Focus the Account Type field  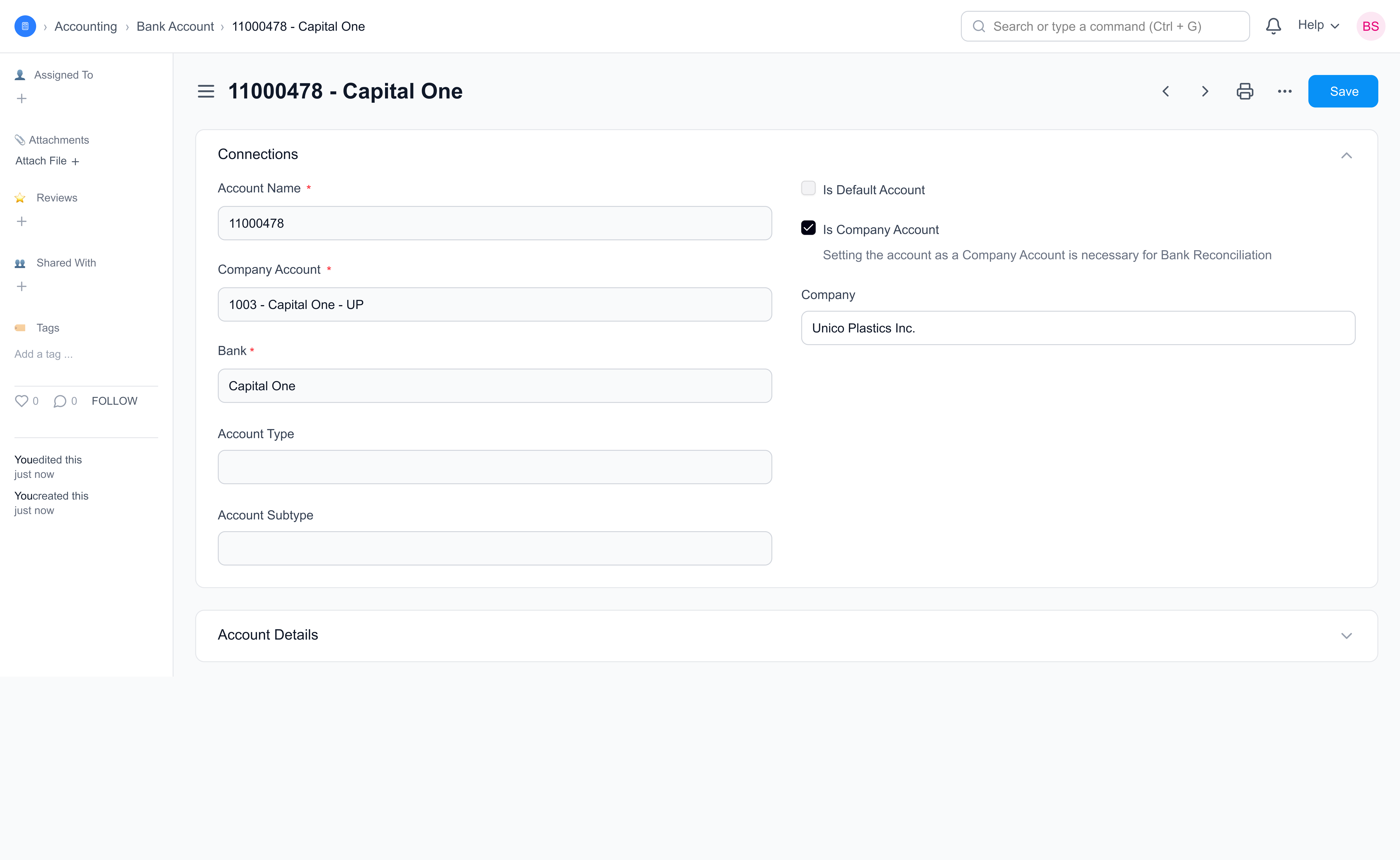[x=495, y=467]
